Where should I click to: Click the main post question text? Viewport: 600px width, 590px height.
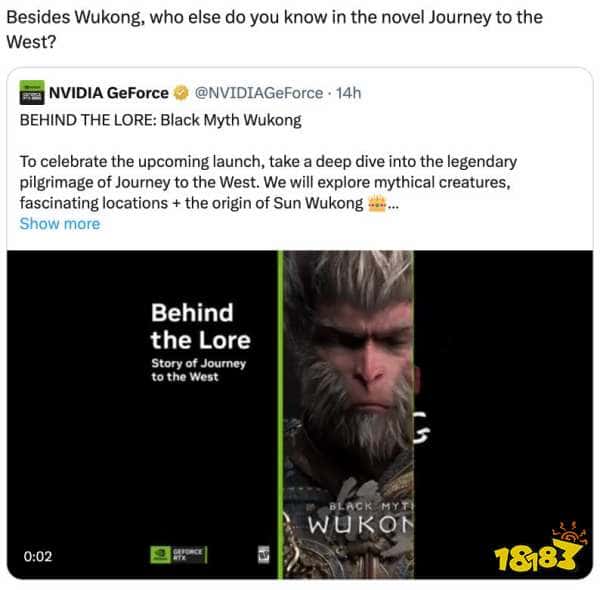274,29
